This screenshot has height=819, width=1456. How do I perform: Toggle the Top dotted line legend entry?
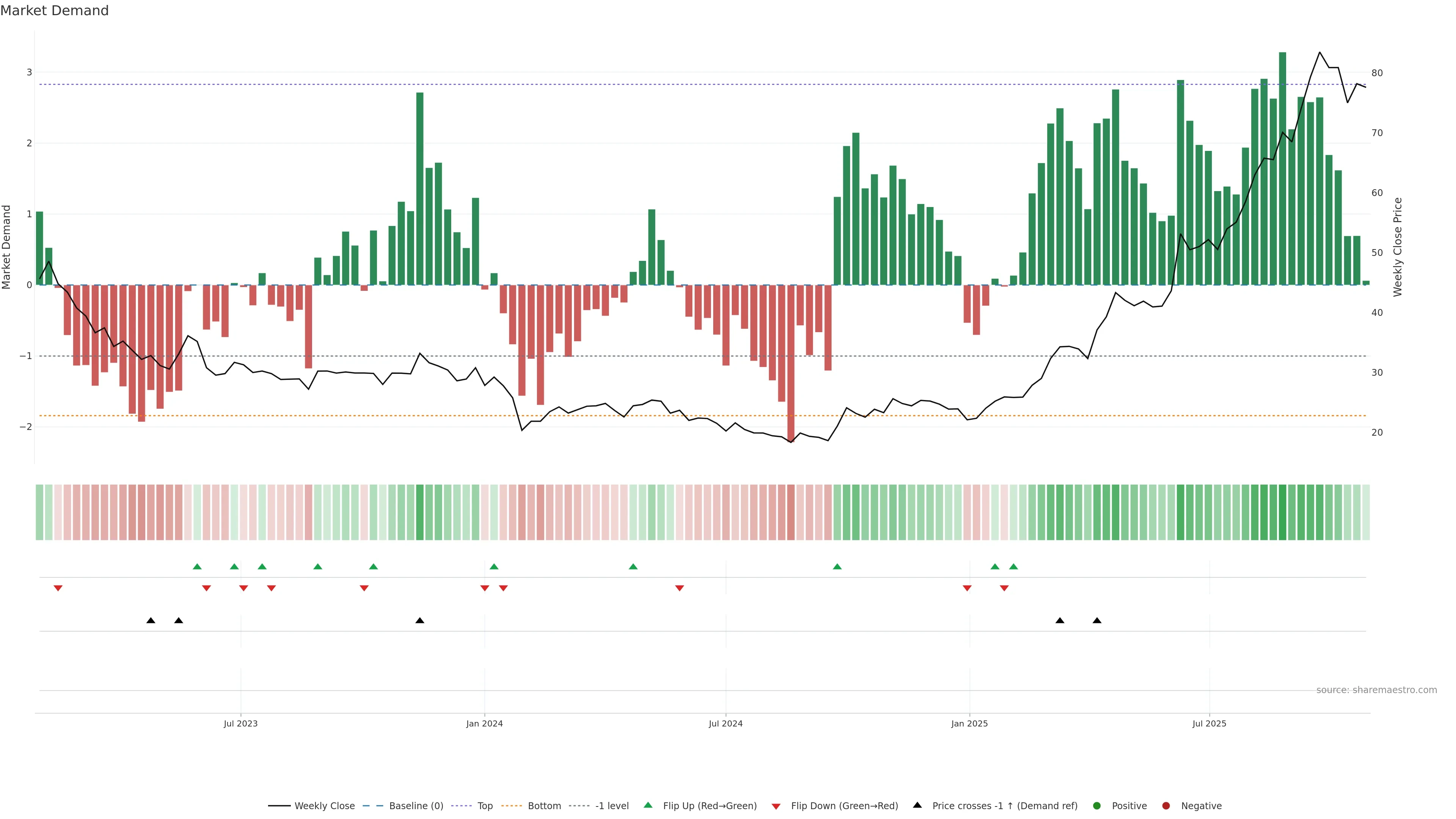coord(485,805)
